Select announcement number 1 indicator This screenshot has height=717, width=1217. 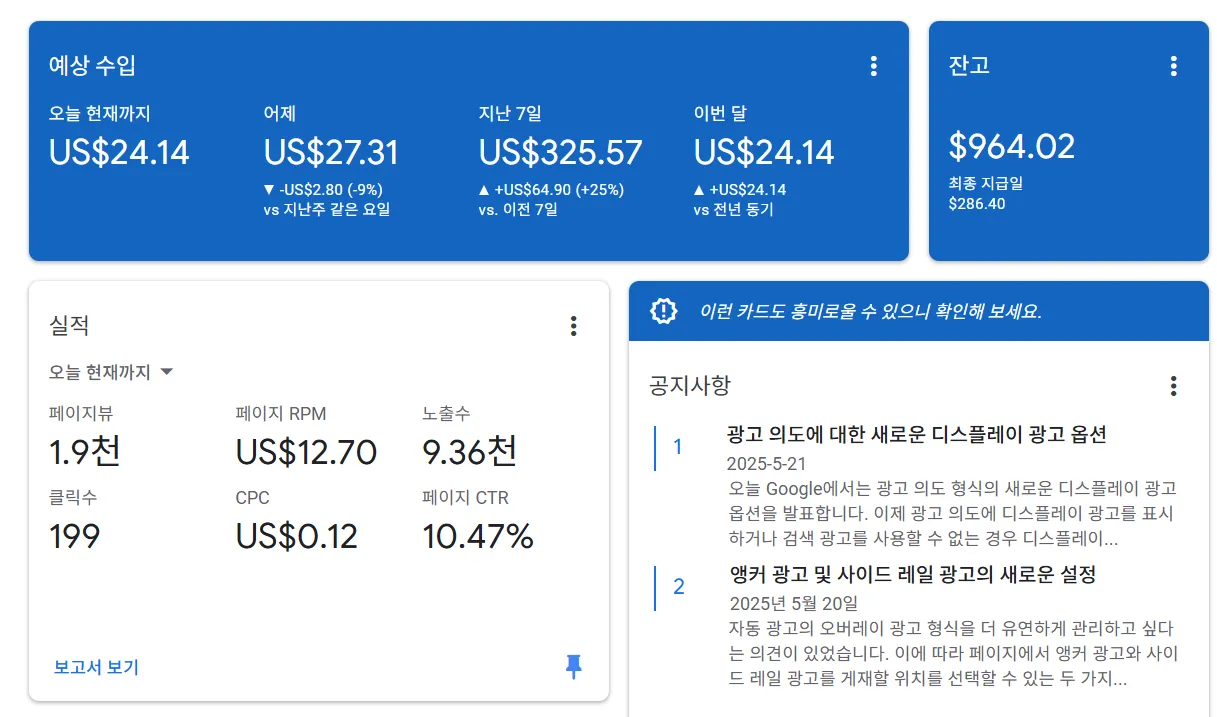point(678,447)
